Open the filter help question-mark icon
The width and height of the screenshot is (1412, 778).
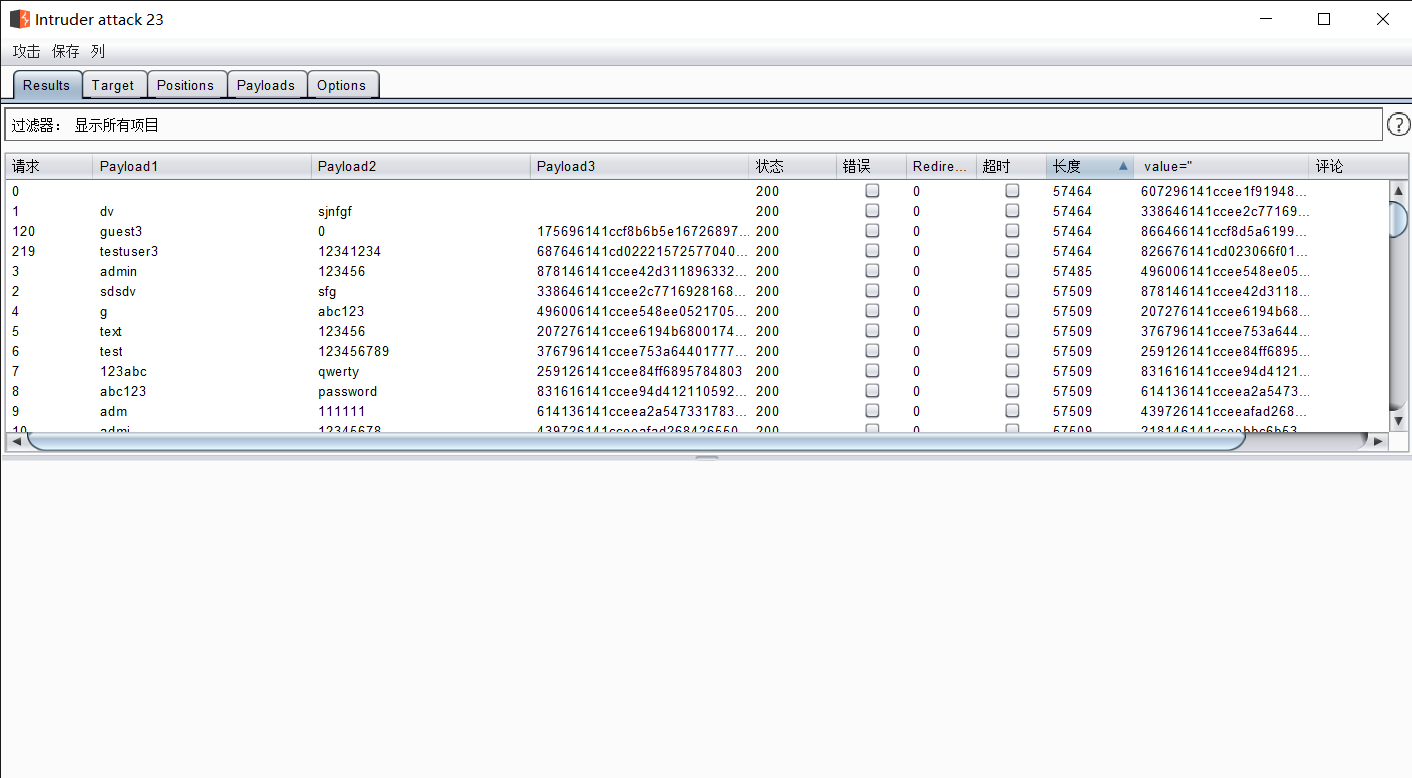(1398, 125)
